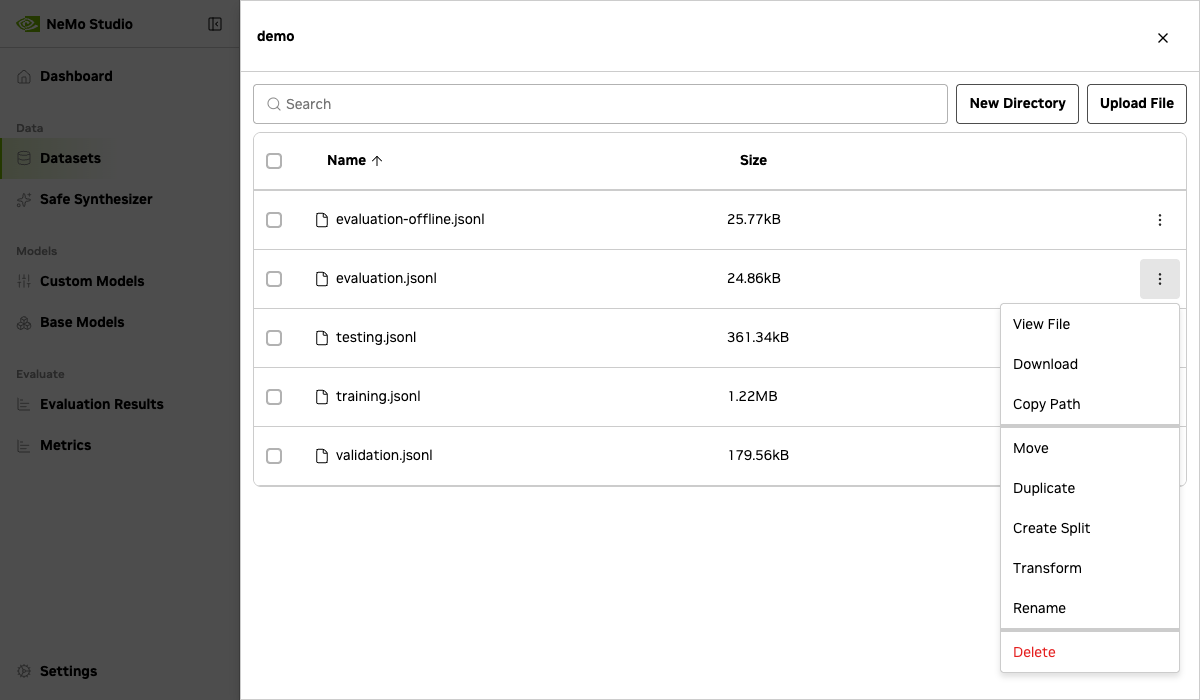Check the select-all checkbox in the table header
The width and height of the screenshot is (1200, 700).
pos(274,160)
